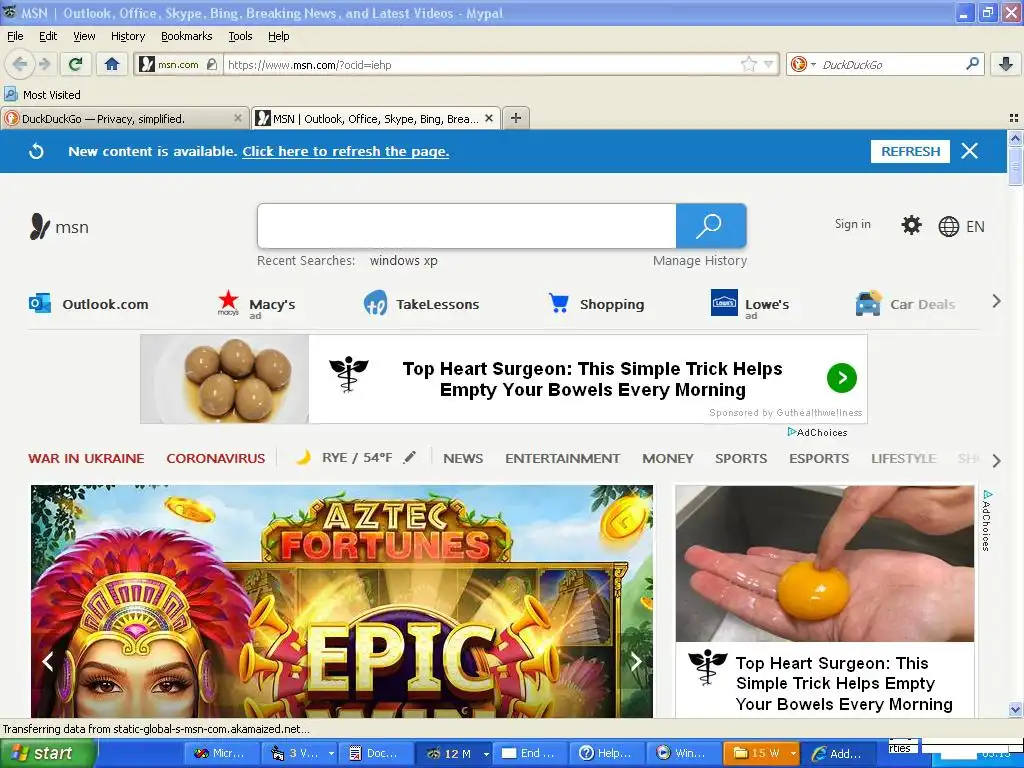This screenshot has width=1024, height=768.
Task: Click the DuckDuckGo search field
Action: 891,65
